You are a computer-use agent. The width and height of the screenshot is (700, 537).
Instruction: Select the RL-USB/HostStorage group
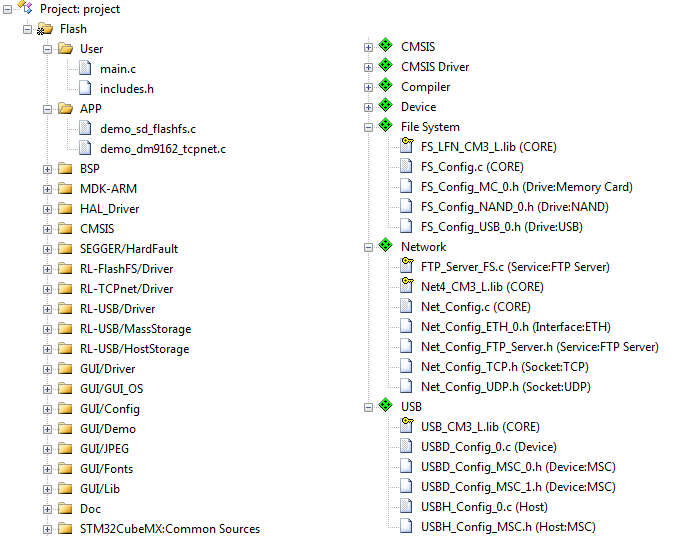point(134,349)
